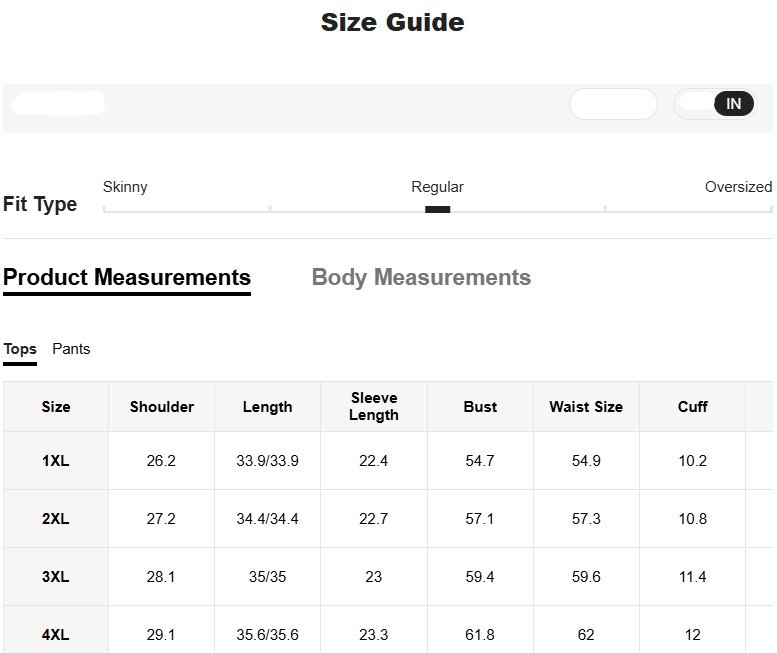Image resolution: width=777 pixels, height=653 pixels.
Task: Select the 2XL size row label
Action: tap(56, 519)
